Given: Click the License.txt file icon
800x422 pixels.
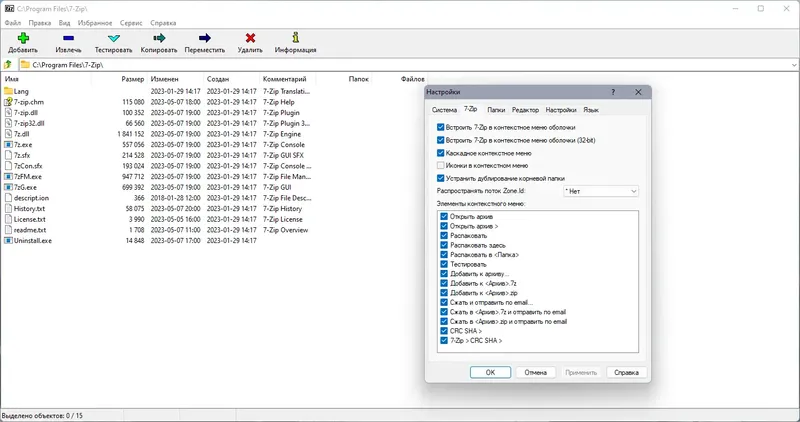Looking at the screenshot, I should pos(8,219).
